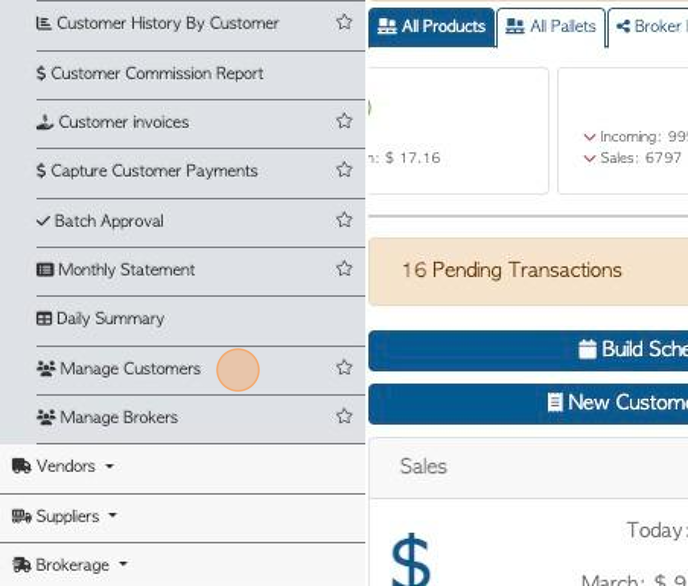Select the All Products tab
Screen dimensions: 688x586
pyautogui.click(x=431, y=27)
